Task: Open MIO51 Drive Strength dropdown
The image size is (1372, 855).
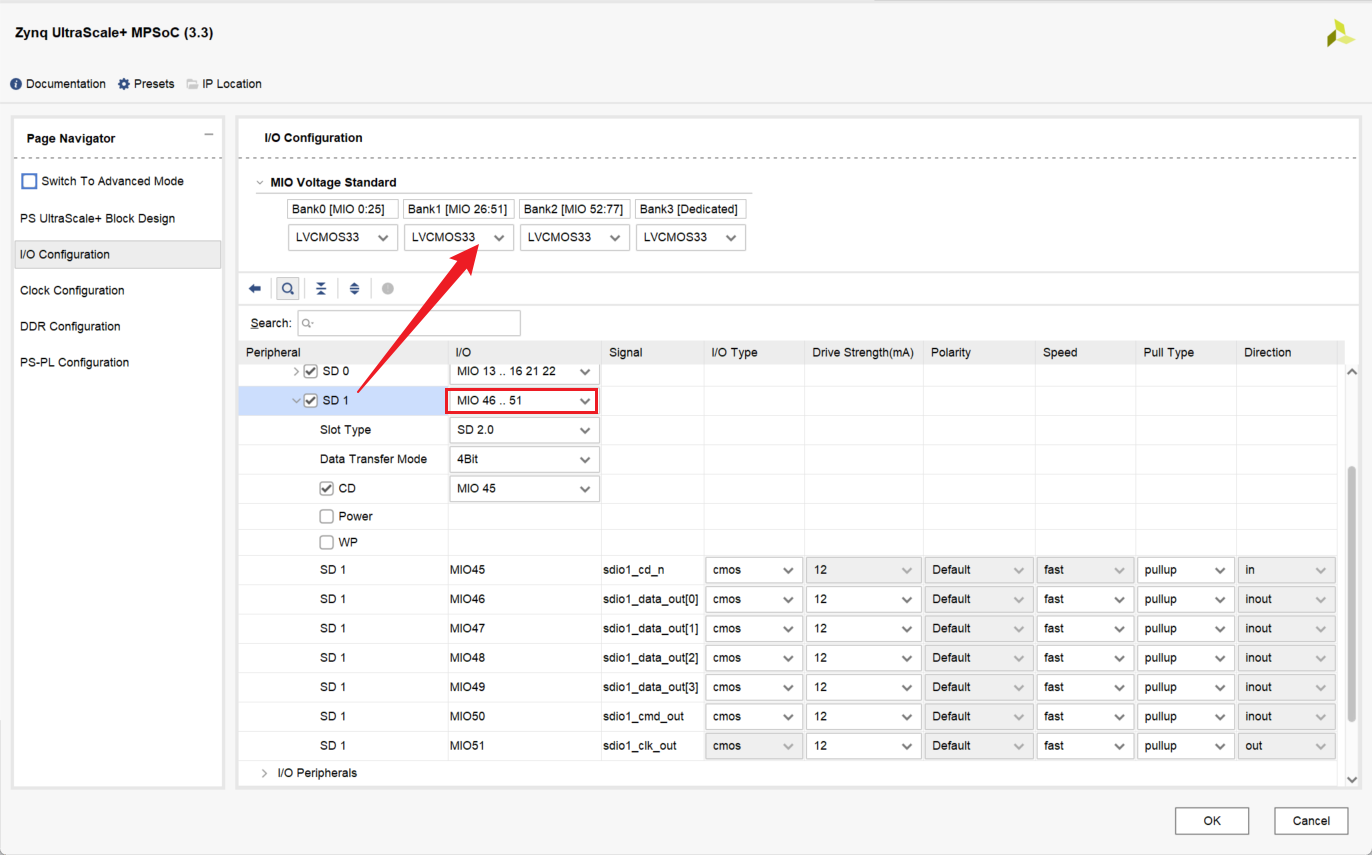Action: (x=863, y=745)
